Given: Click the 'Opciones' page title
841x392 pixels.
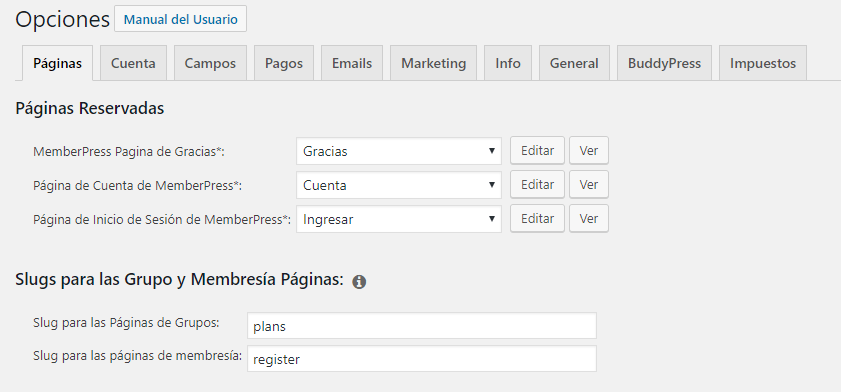Looking at the screenshot, I should (62, 20).
